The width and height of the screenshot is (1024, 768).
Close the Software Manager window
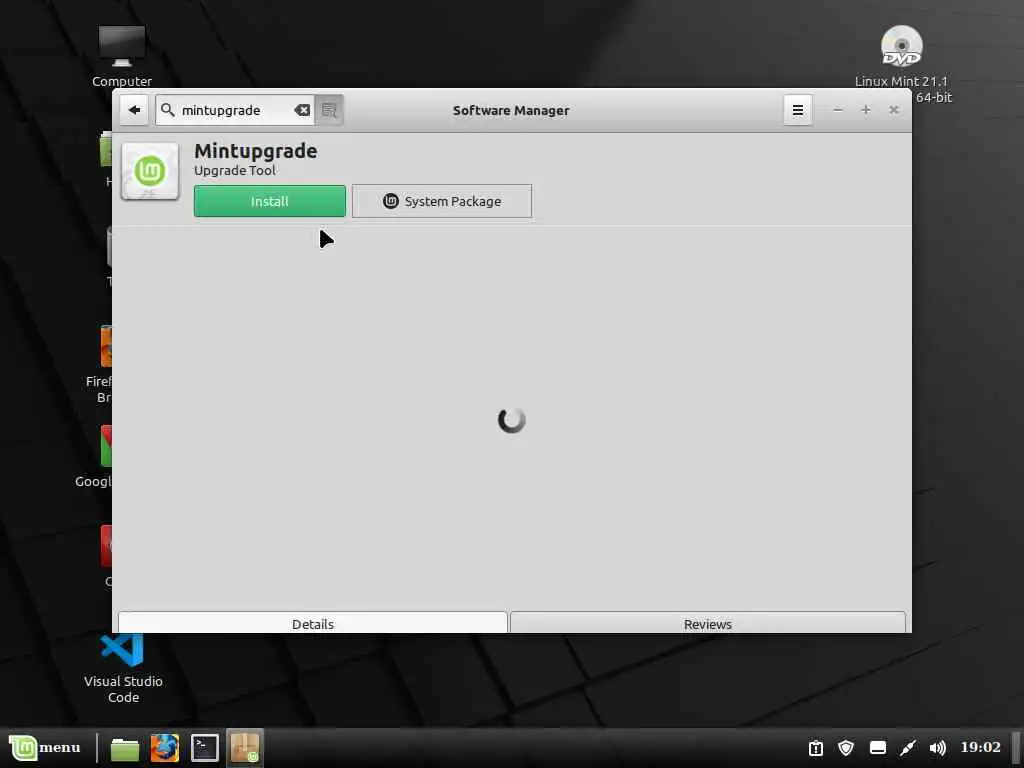894,110
